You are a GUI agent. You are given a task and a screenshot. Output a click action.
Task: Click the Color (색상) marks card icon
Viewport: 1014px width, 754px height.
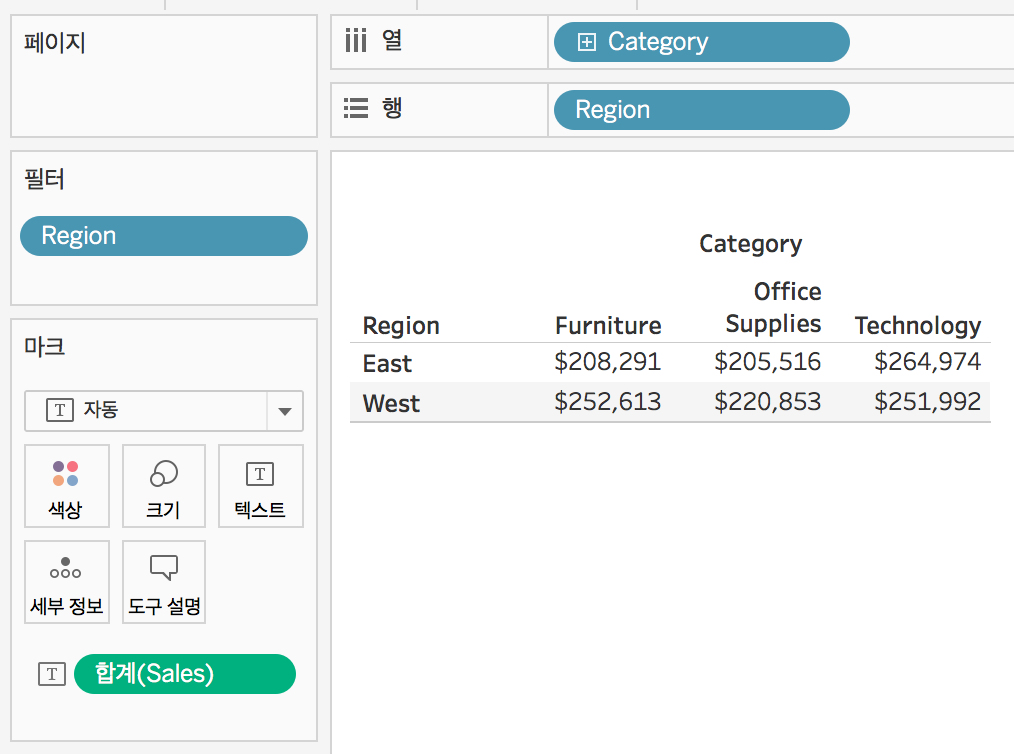tap(66, 486)
